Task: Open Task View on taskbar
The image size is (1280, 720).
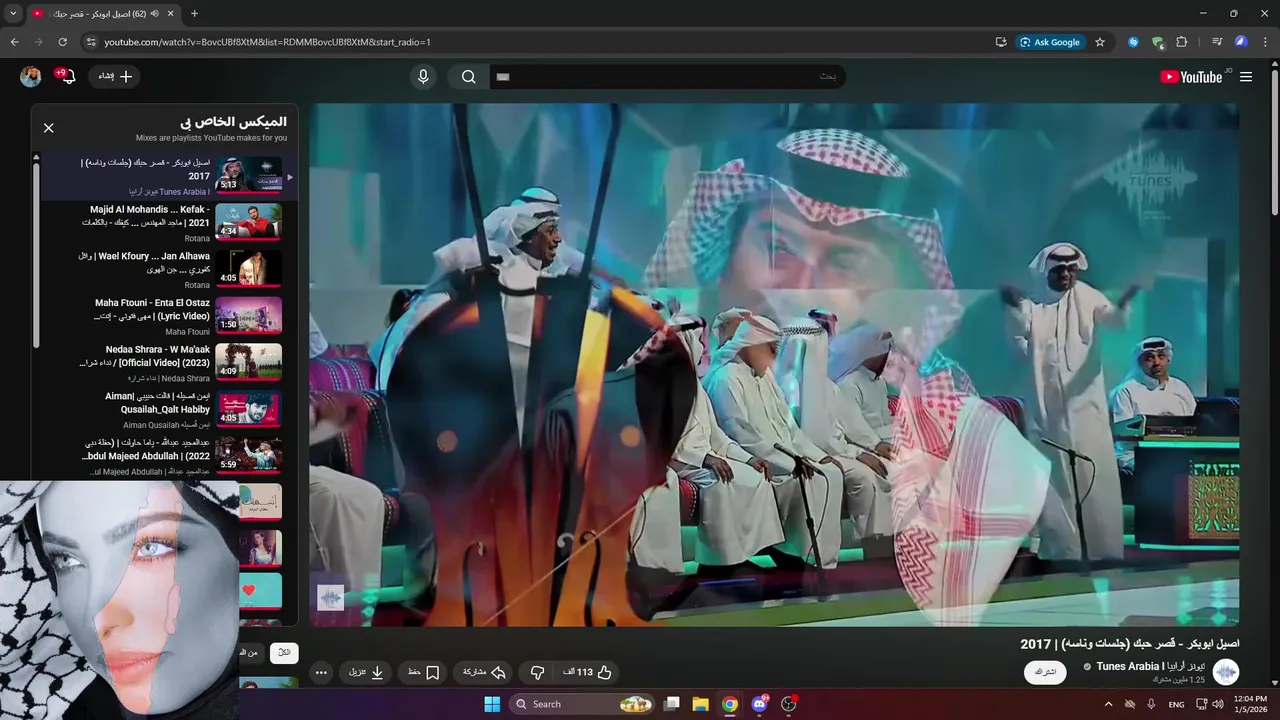Action: coord(672,704)
